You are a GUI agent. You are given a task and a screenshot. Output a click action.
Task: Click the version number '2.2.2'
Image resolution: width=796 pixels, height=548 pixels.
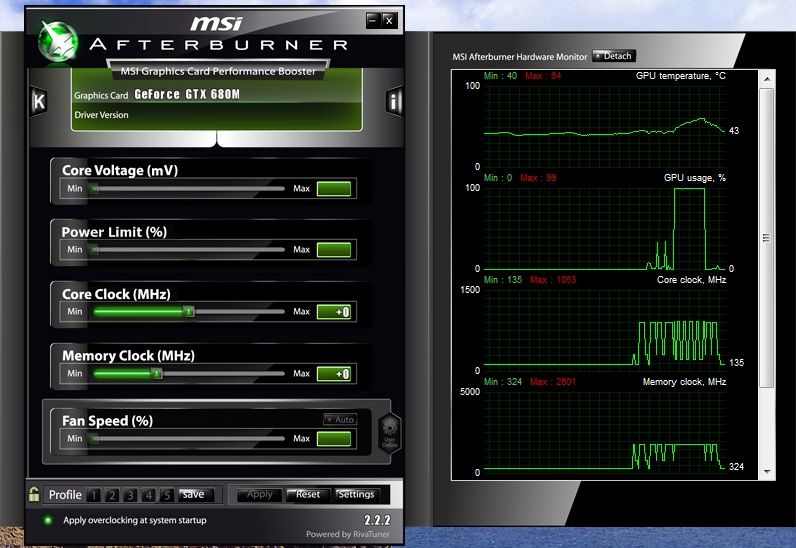[x=377, y=520]
